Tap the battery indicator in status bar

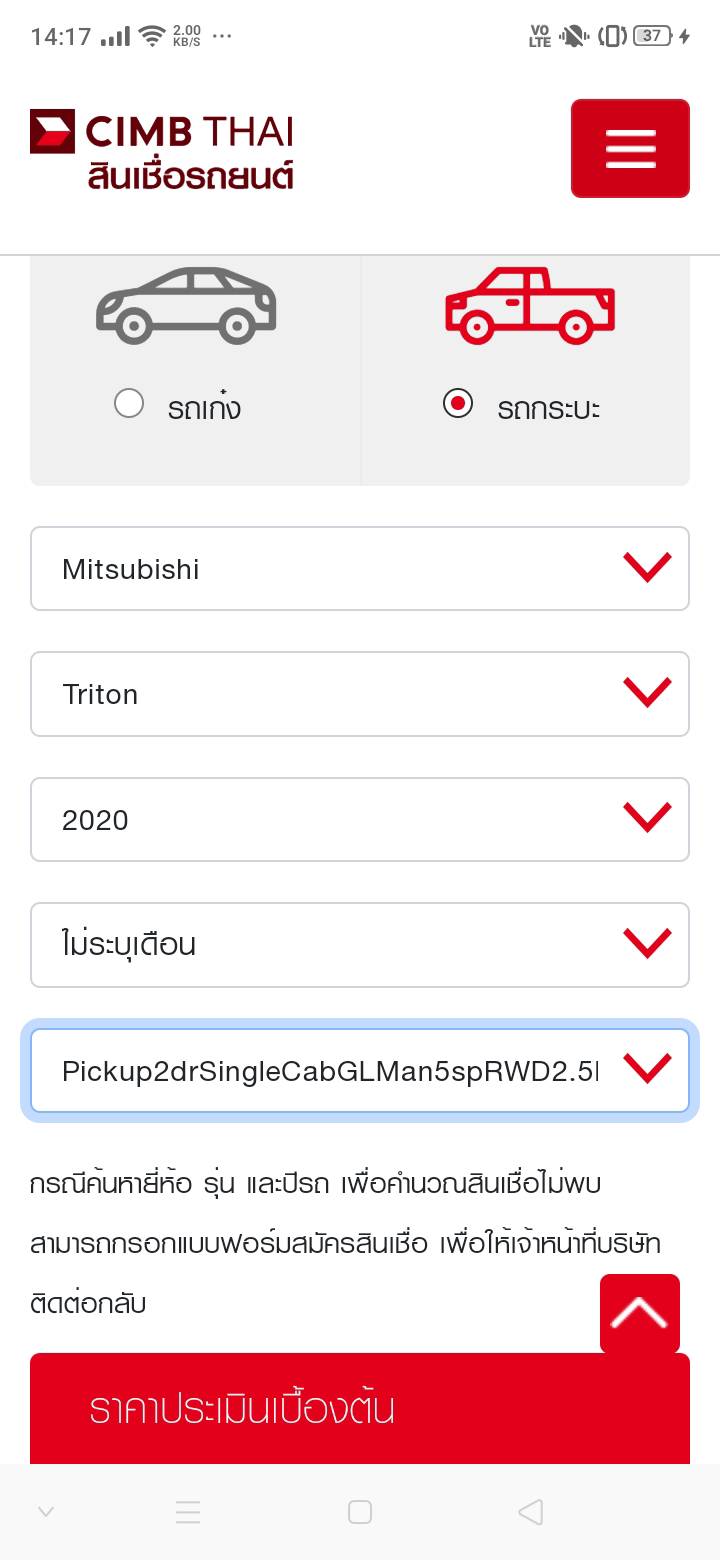pos(652,36)
